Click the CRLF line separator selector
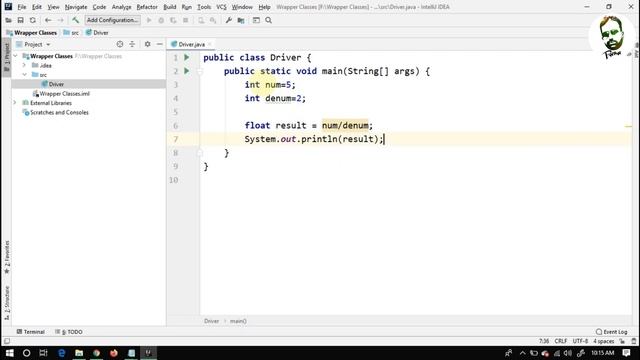Viewport: 640px width, 360px height. [560, 341]
